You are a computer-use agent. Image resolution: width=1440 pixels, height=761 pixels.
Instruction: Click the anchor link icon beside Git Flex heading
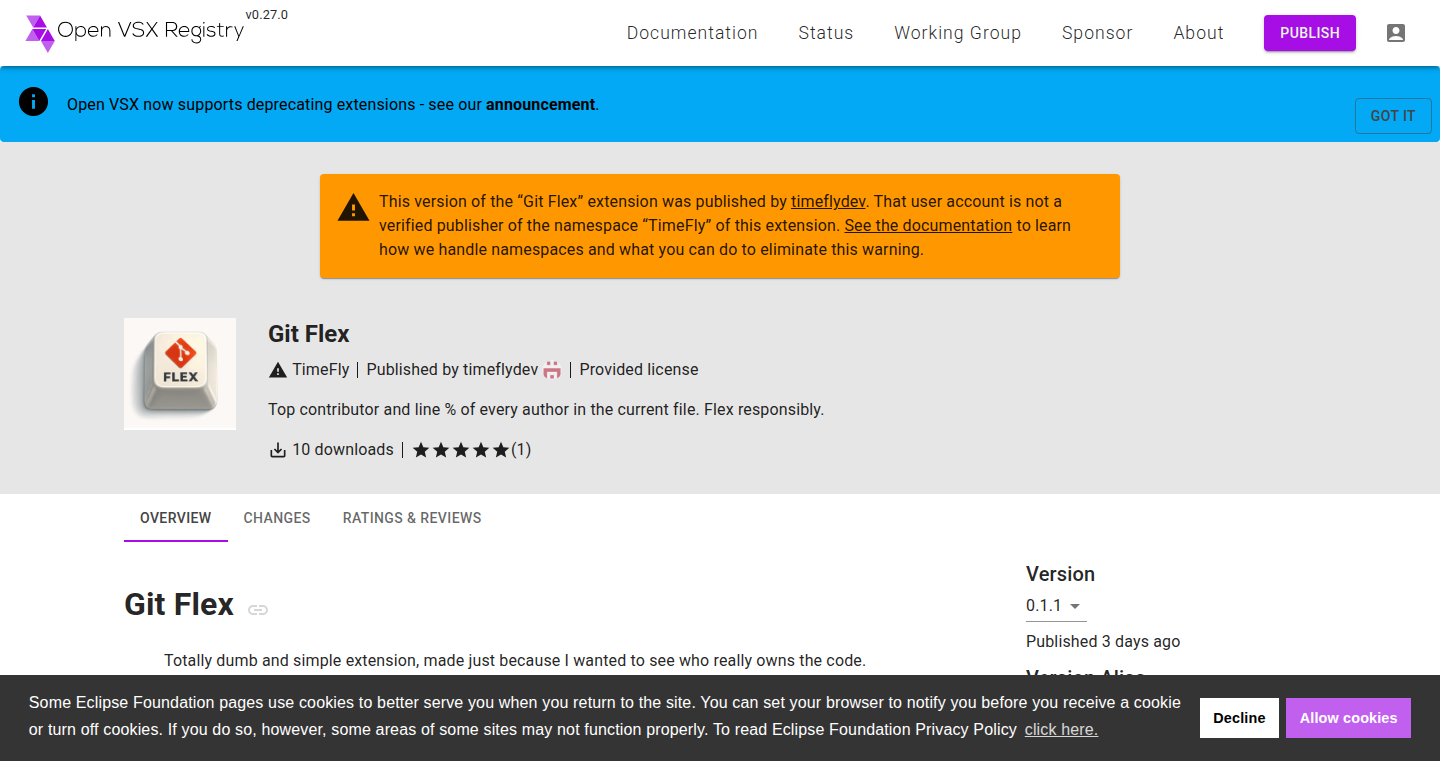coord(258,609)
